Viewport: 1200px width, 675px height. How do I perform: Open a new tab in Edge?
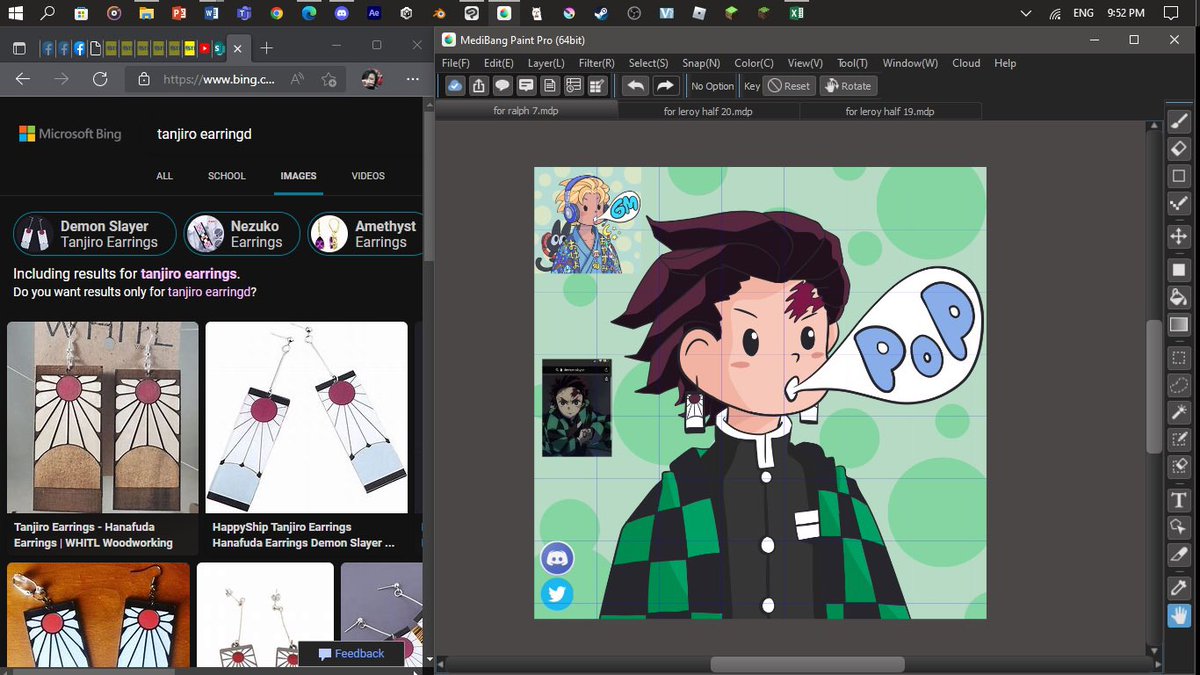(x=267, y=48)
